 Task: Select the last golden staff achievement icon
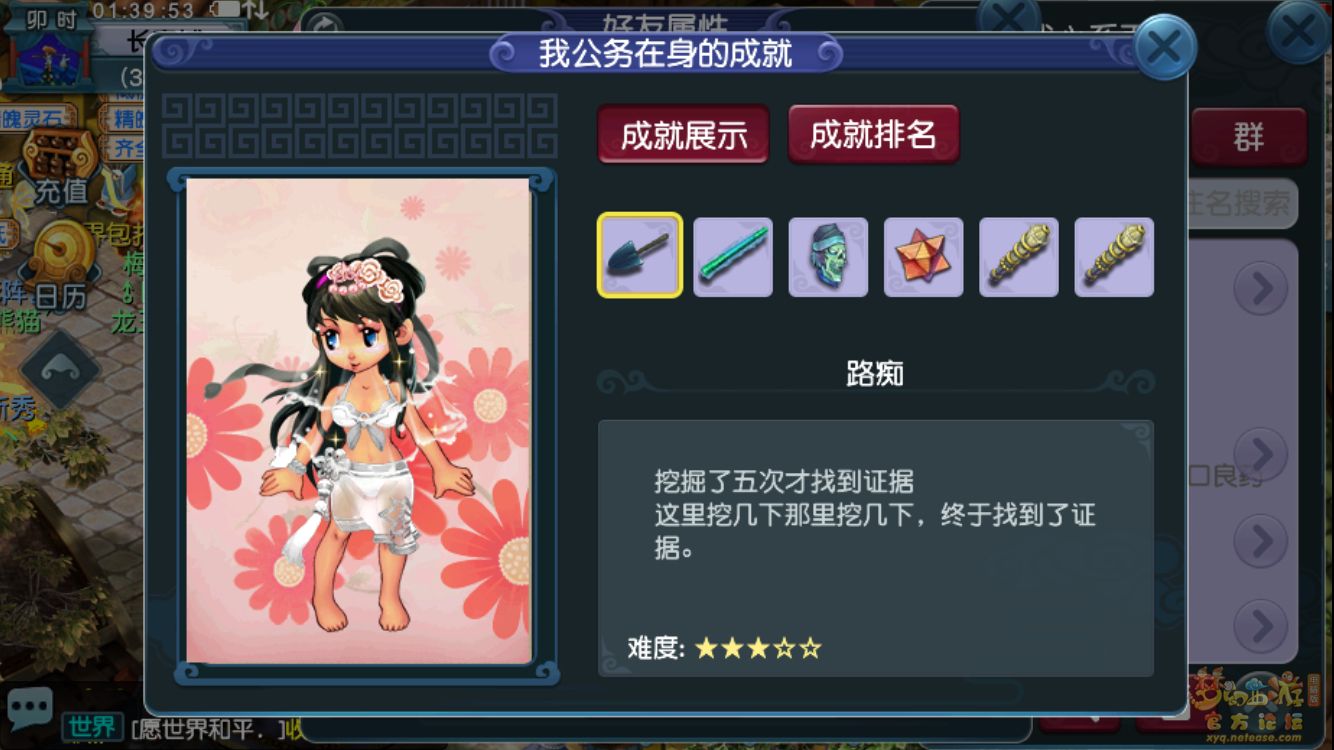coord(1114,257)
